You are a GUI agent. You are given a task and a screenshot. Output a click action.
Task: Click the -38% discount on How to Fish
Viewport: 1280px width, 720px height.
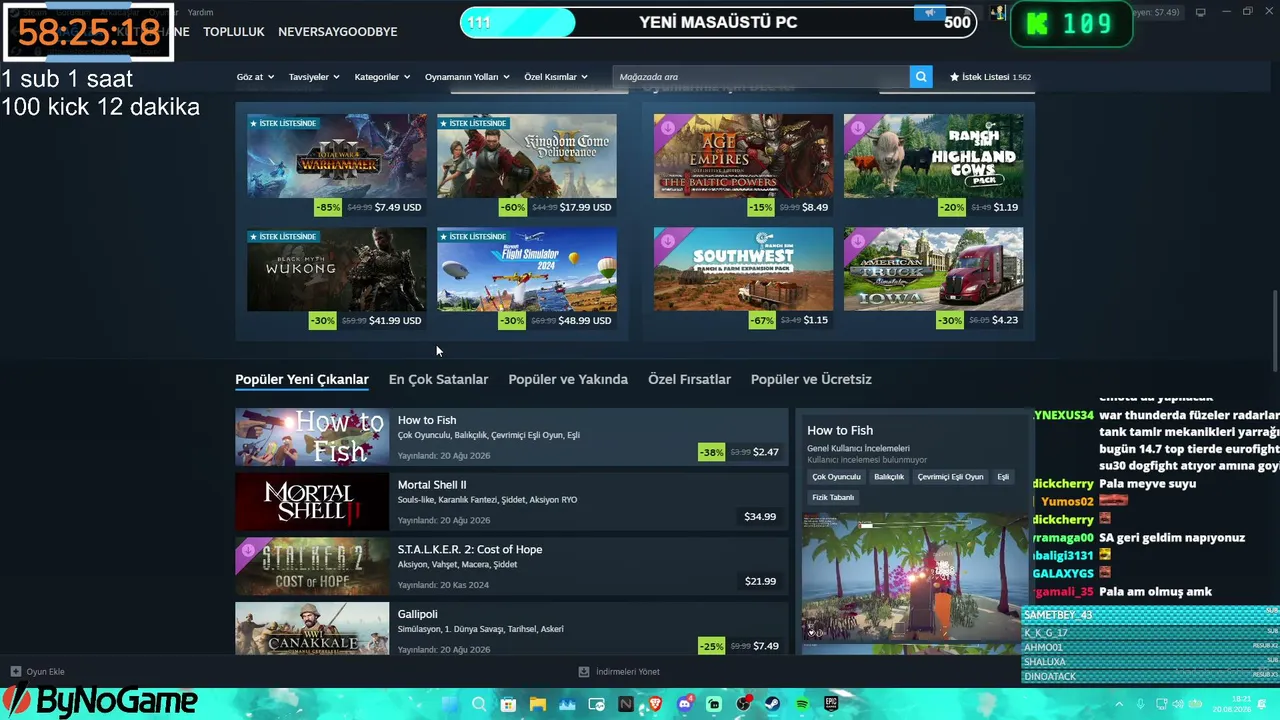coord(711,452)
